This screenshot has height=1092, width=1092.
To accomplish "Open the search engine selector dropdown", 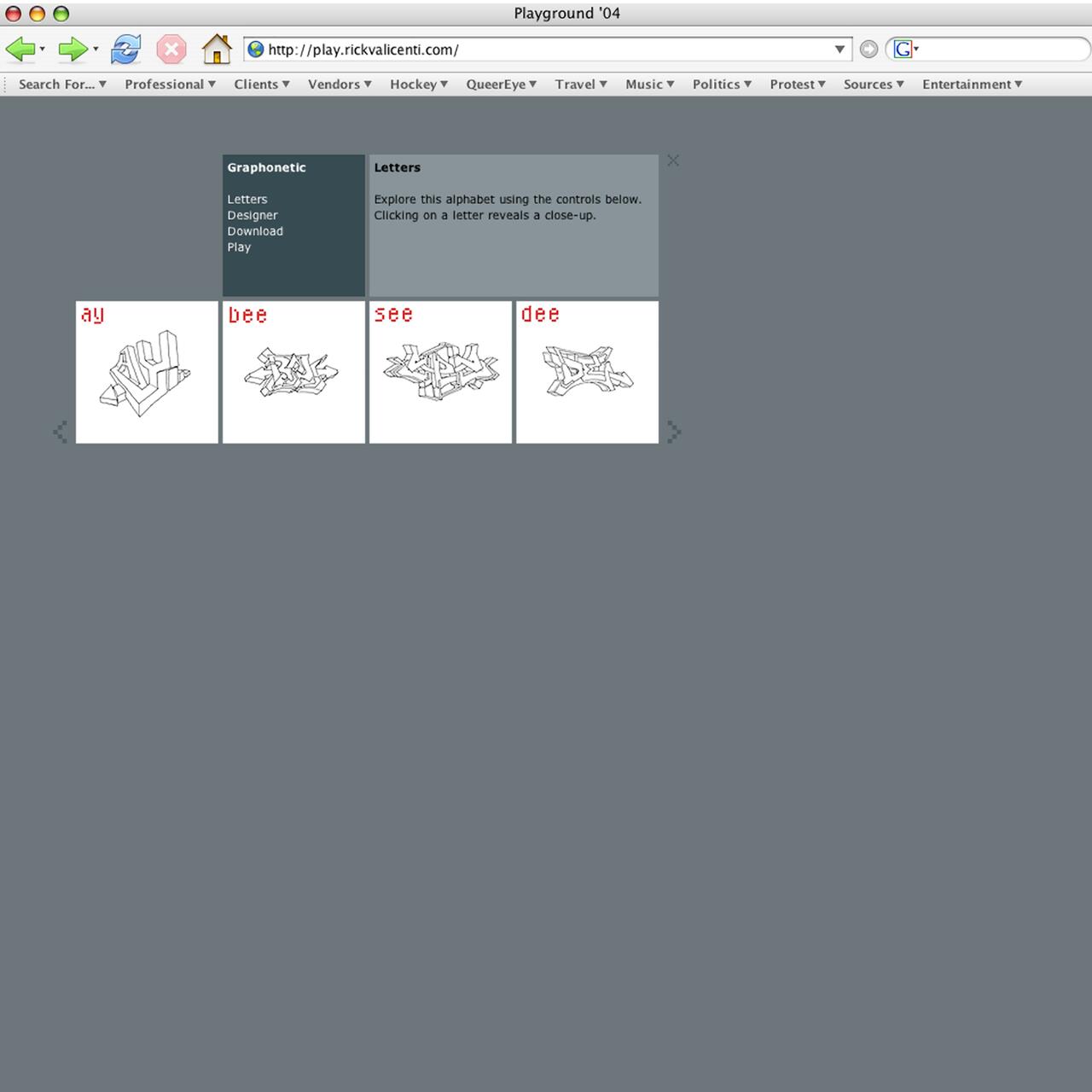I will (x=916, y=49).
